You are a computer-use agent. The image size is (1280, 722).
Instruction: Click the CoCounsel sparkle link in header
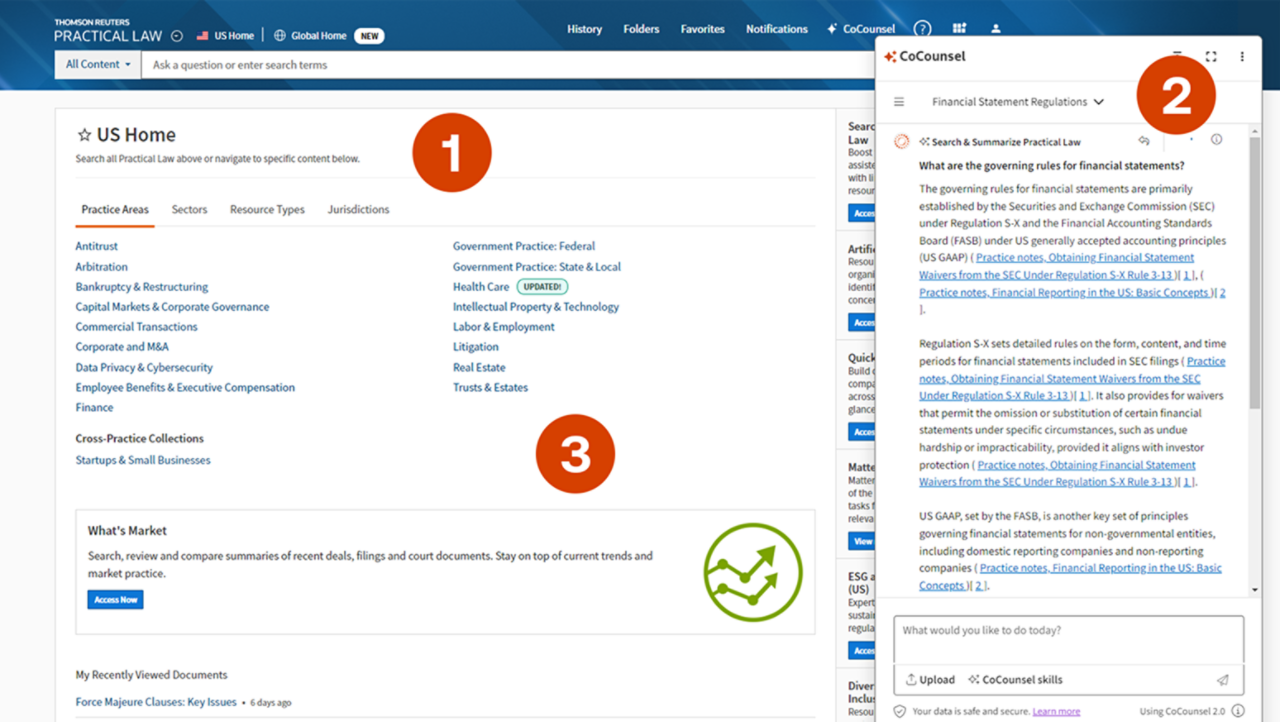tap(861, 29)
